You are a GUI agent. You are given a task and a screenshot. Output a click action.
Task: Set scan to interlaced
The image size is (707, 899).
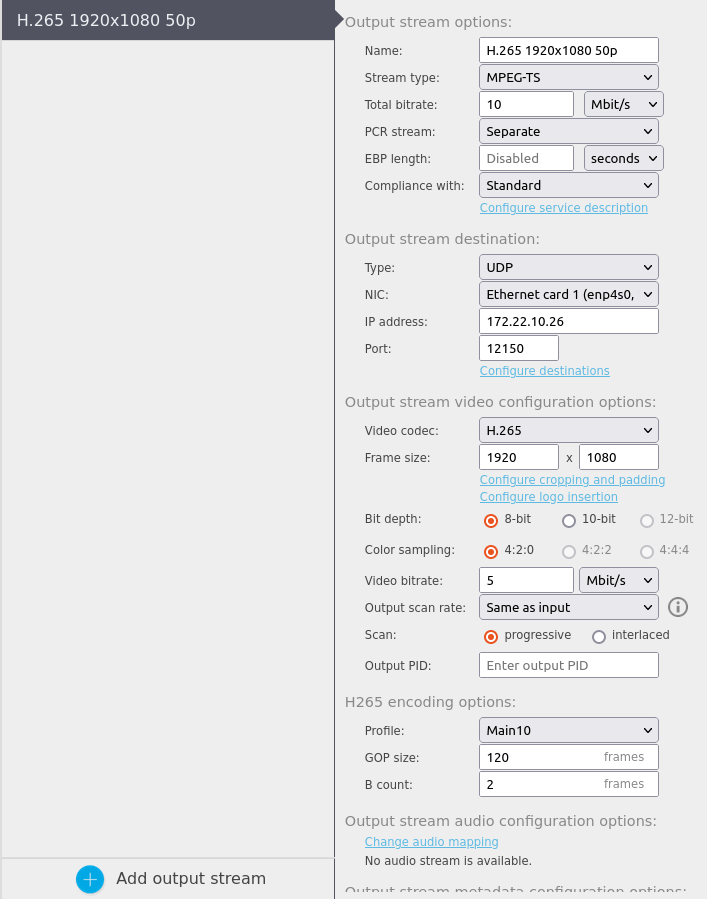point(599,636)
